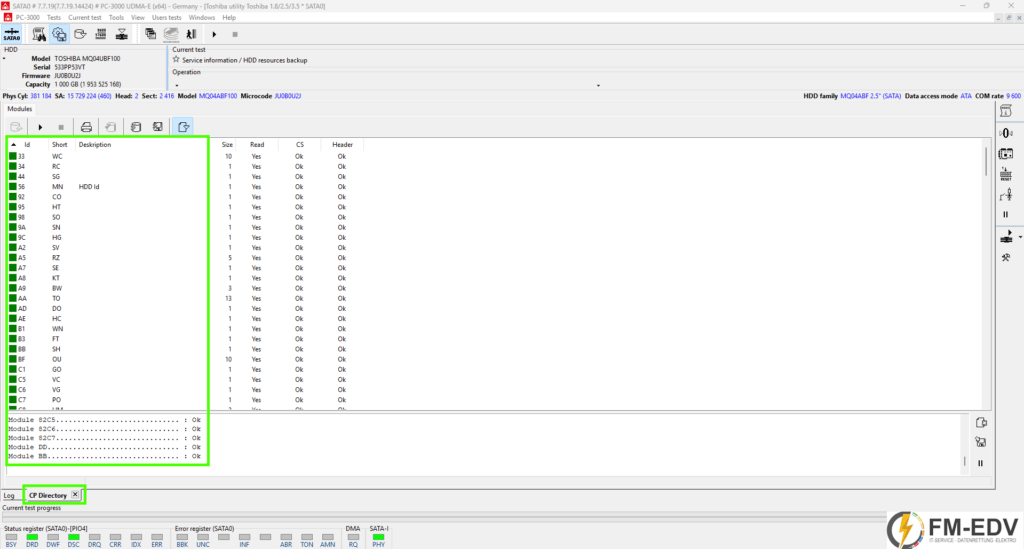Start test with main toolbar play button
The image size is (1024, 549).
tap(214, 34)
